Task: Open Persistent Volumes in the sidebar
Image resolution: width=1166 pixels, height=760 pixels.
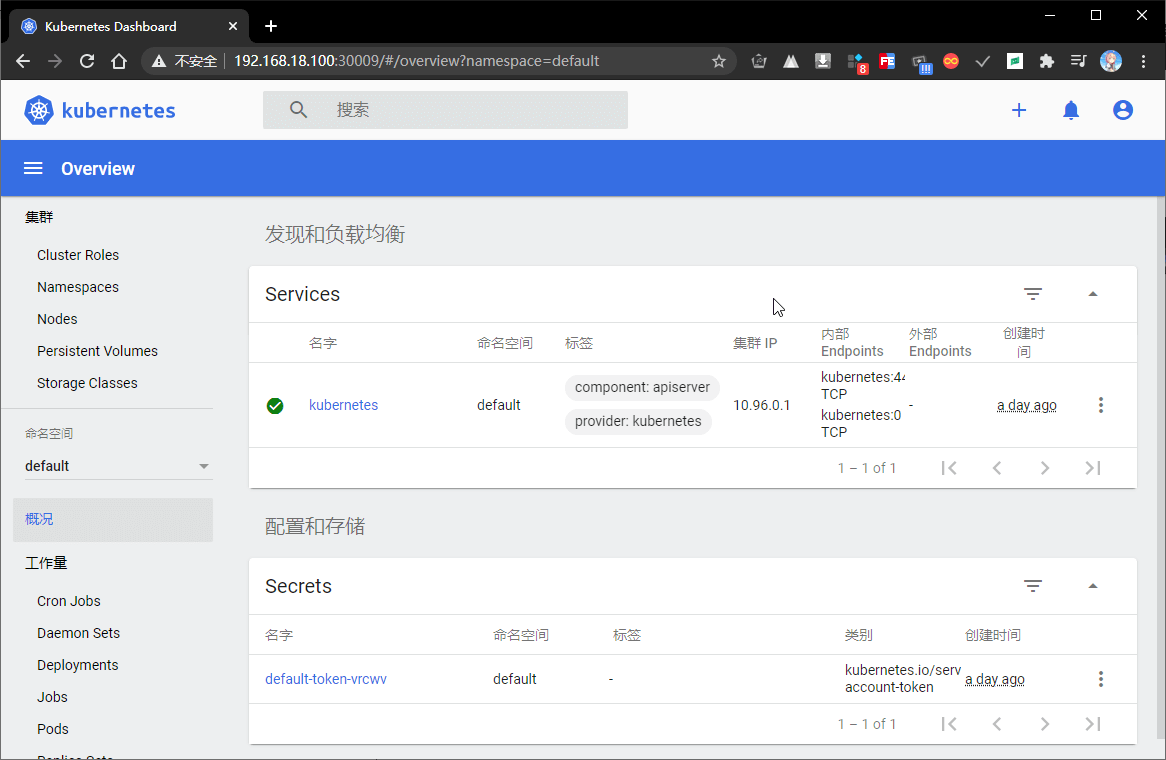Action: pyautogui.click(x=97, y=351)
